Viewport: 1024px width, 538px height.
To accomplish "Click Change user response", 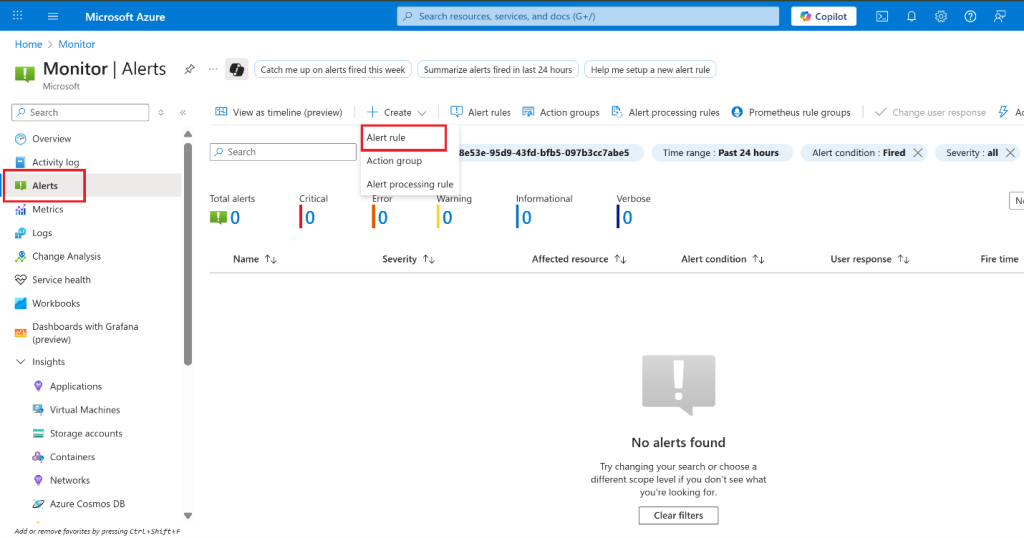I will pyautogui.click(x=930, y=112).
